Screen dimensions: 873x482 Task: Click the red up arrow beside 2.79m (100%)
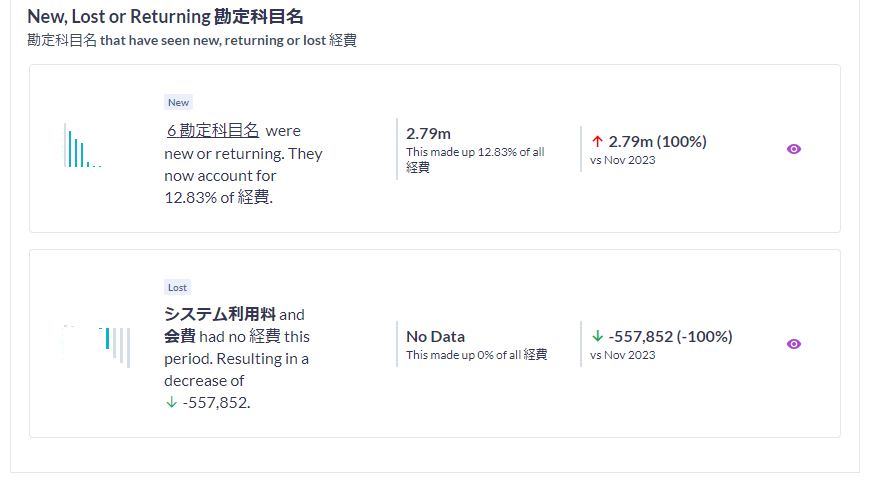[x=597, y=141]
